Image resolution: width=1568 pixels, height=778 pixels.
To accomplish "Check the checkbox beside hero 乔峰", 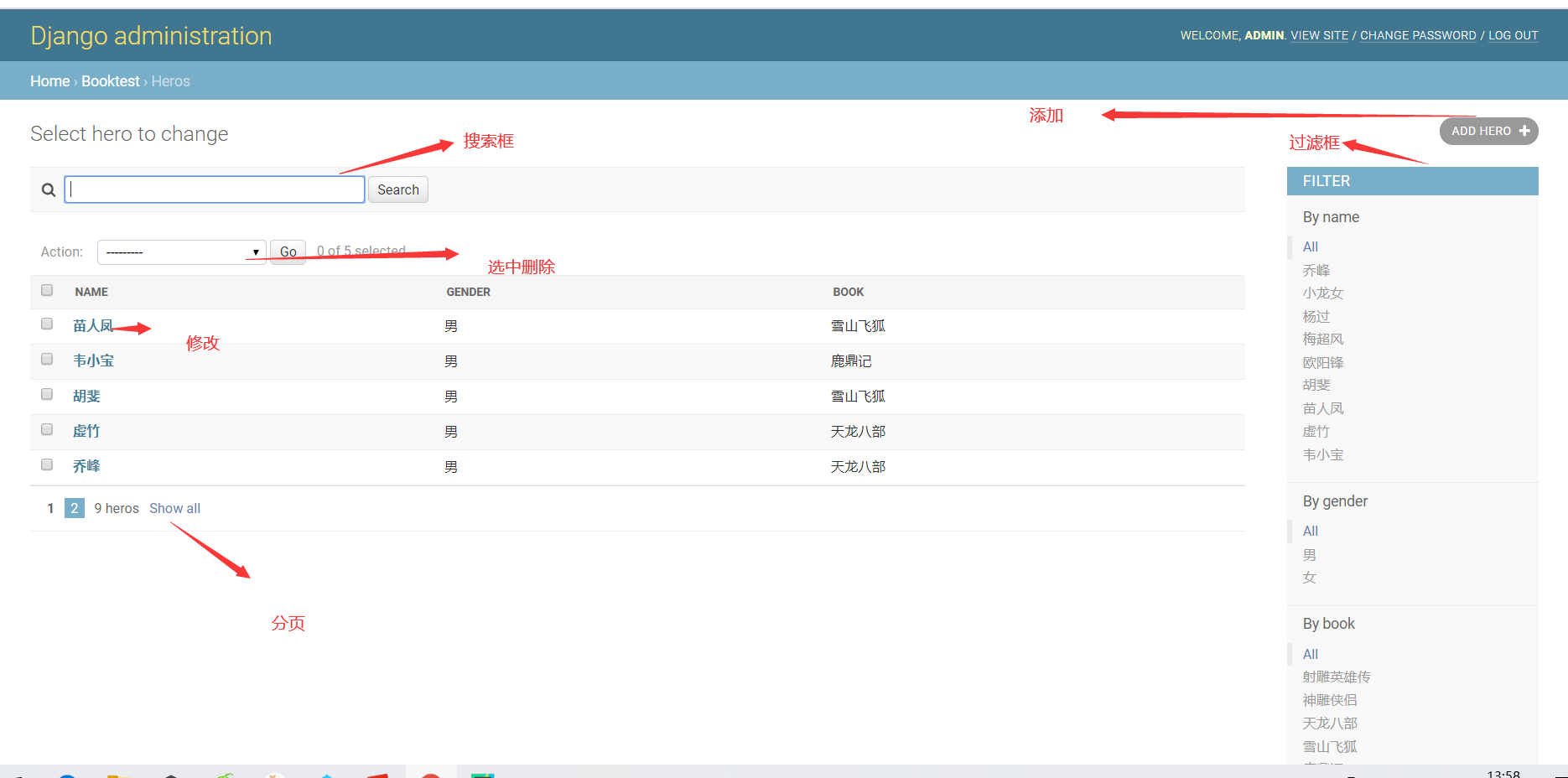I will (46, 464).
